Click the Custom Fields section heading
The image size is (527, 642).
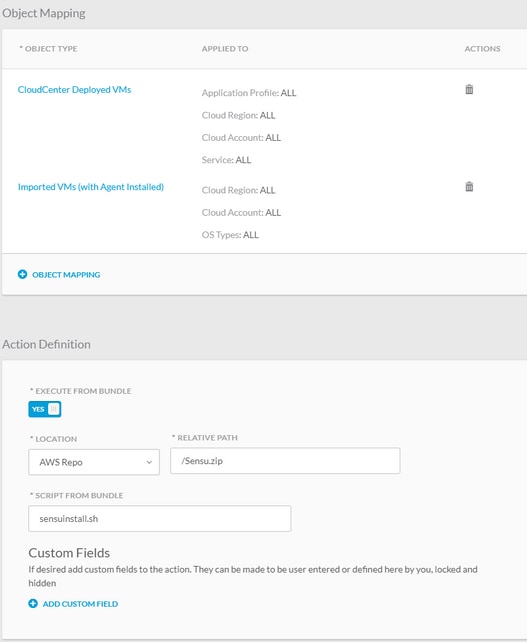[69, 553]
